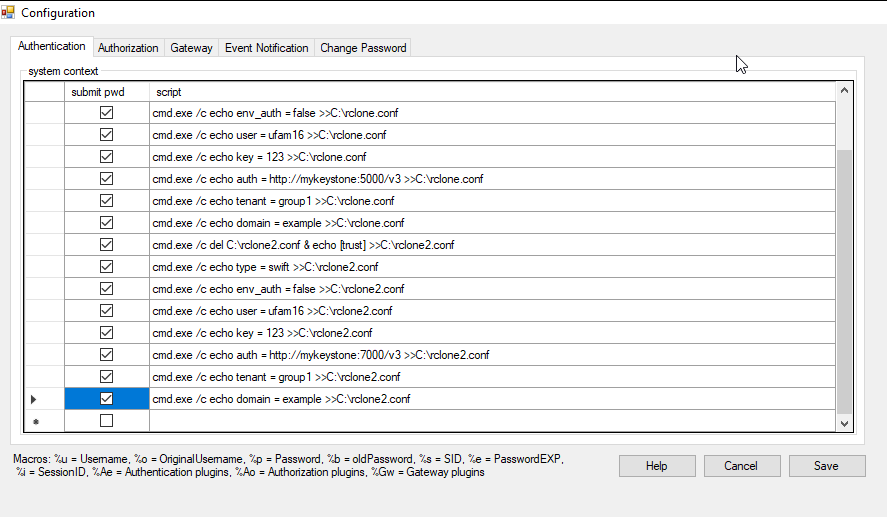Open the Event Notification tab
Viewport: 887px width, 517px height.
point(266,48)
